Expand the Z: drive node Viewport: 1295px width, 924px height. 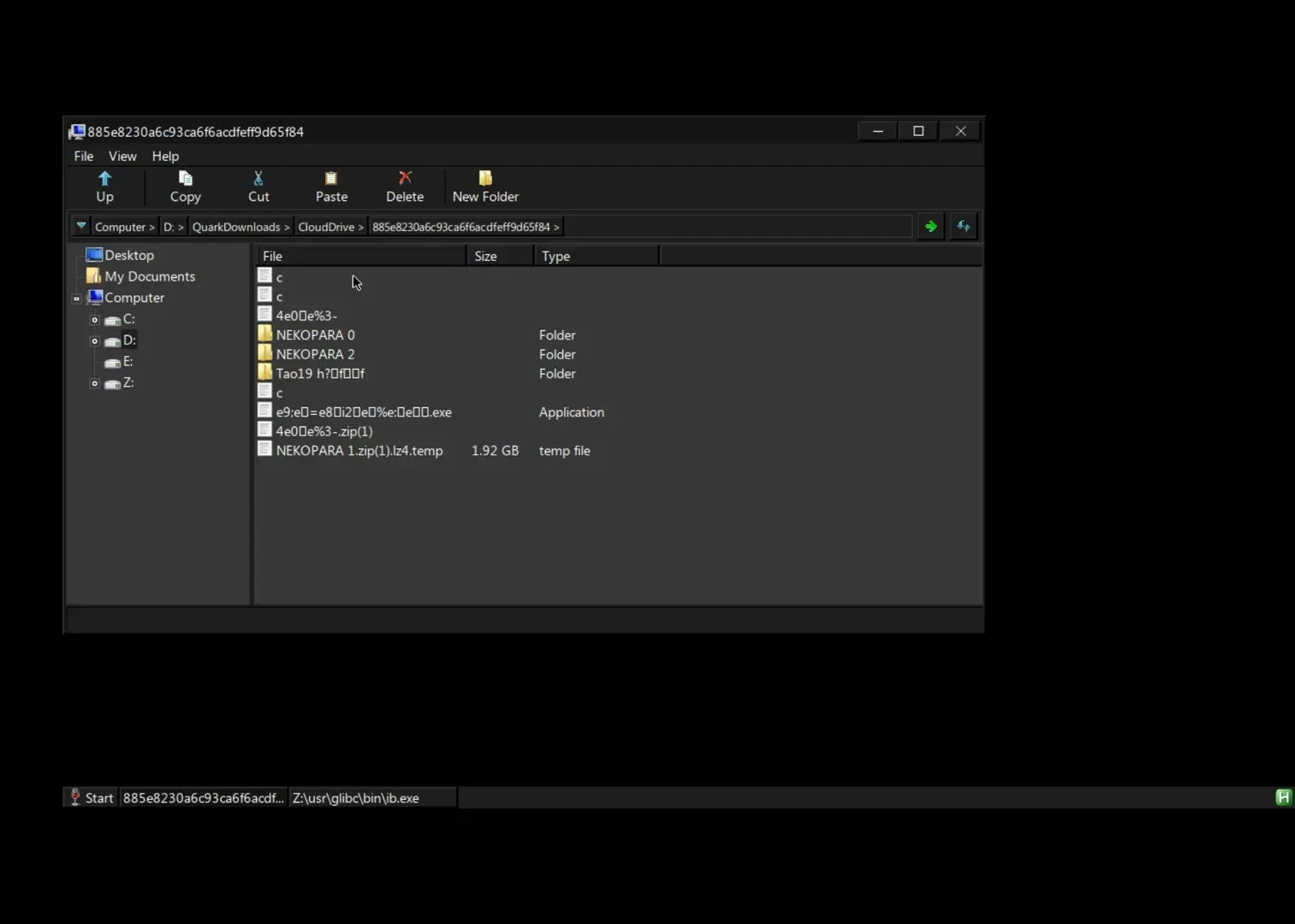pos(95,384)
